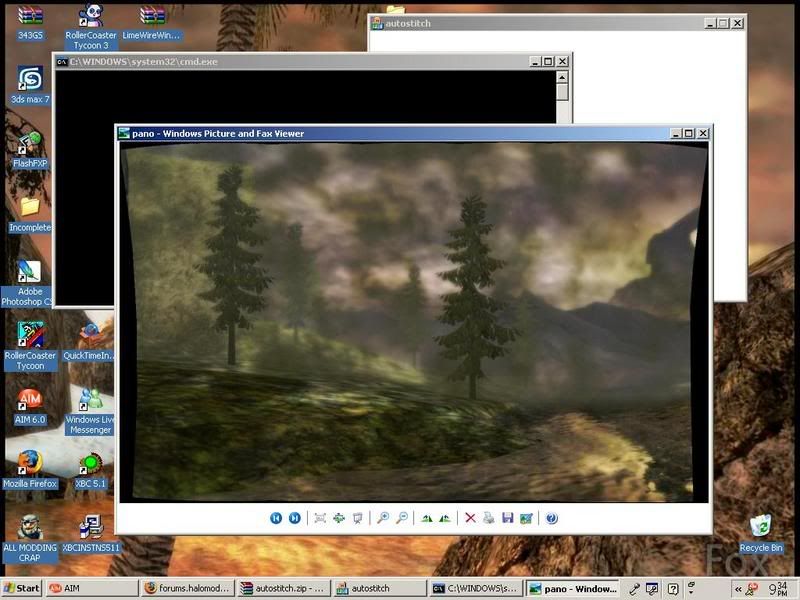
Task: Rotate the image clockwise
Action: point(427,518)
